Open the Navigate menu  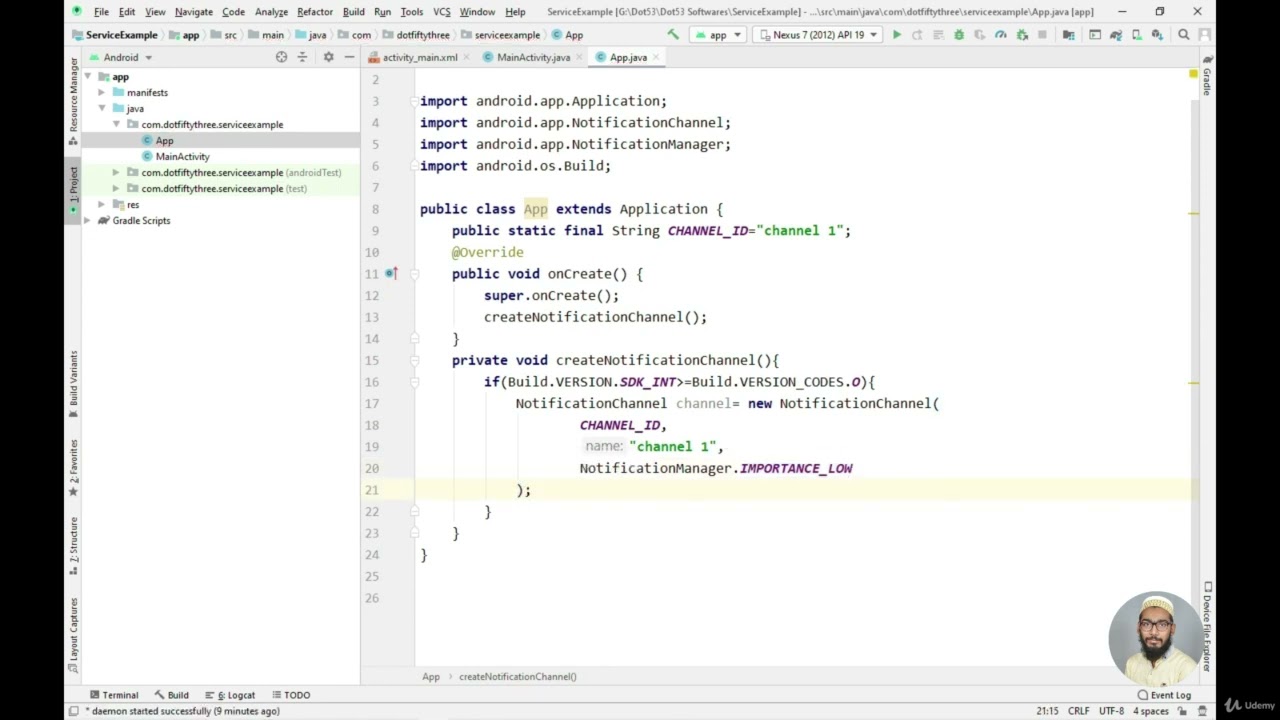pyautogui.click(x=193, y=12)
